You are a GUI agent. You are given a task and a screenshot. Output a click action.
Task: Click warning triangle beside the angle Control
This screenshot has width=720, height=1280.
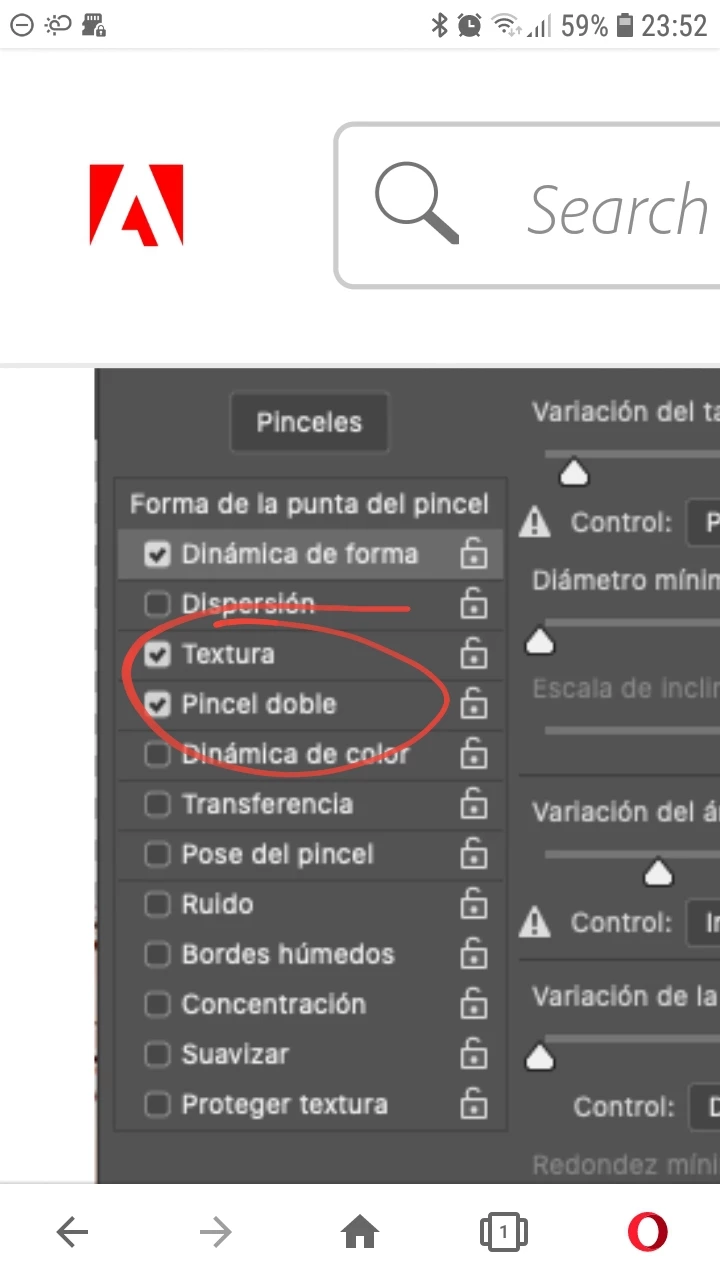(x=536, y=922)
